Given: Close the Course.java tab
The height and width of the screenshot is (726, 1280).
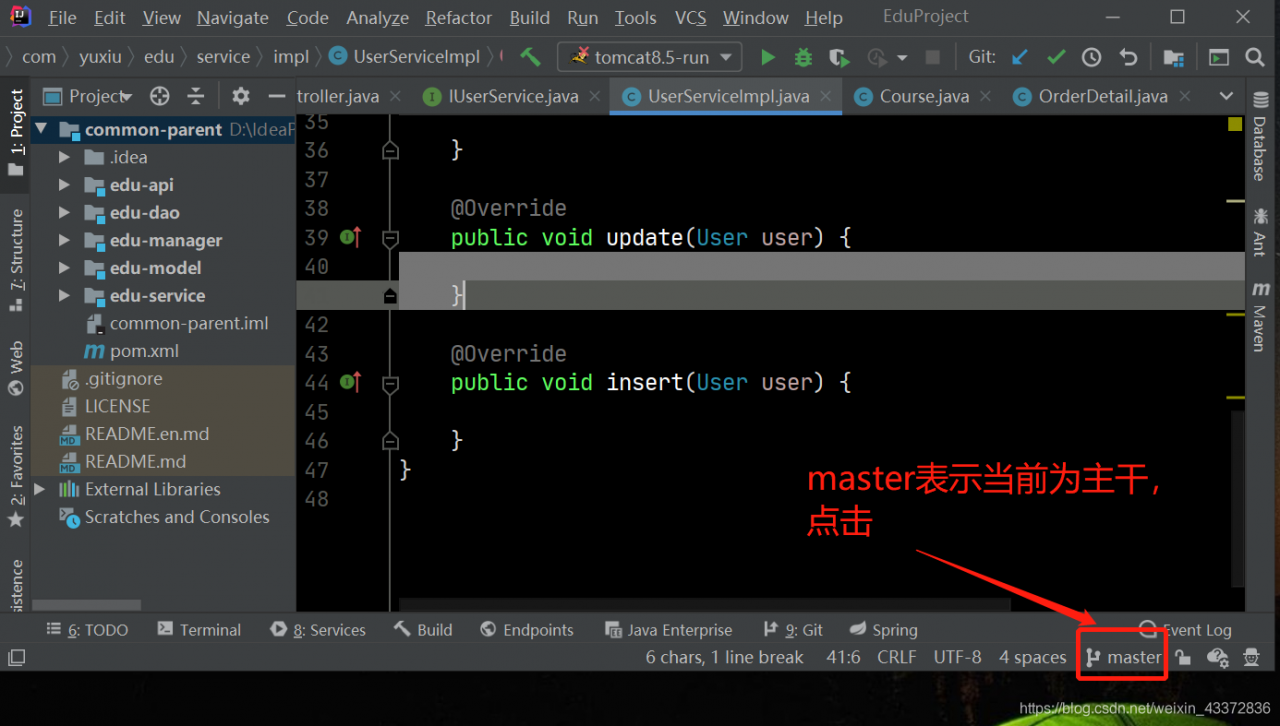Looking at the screenshot, I should 986,96.
